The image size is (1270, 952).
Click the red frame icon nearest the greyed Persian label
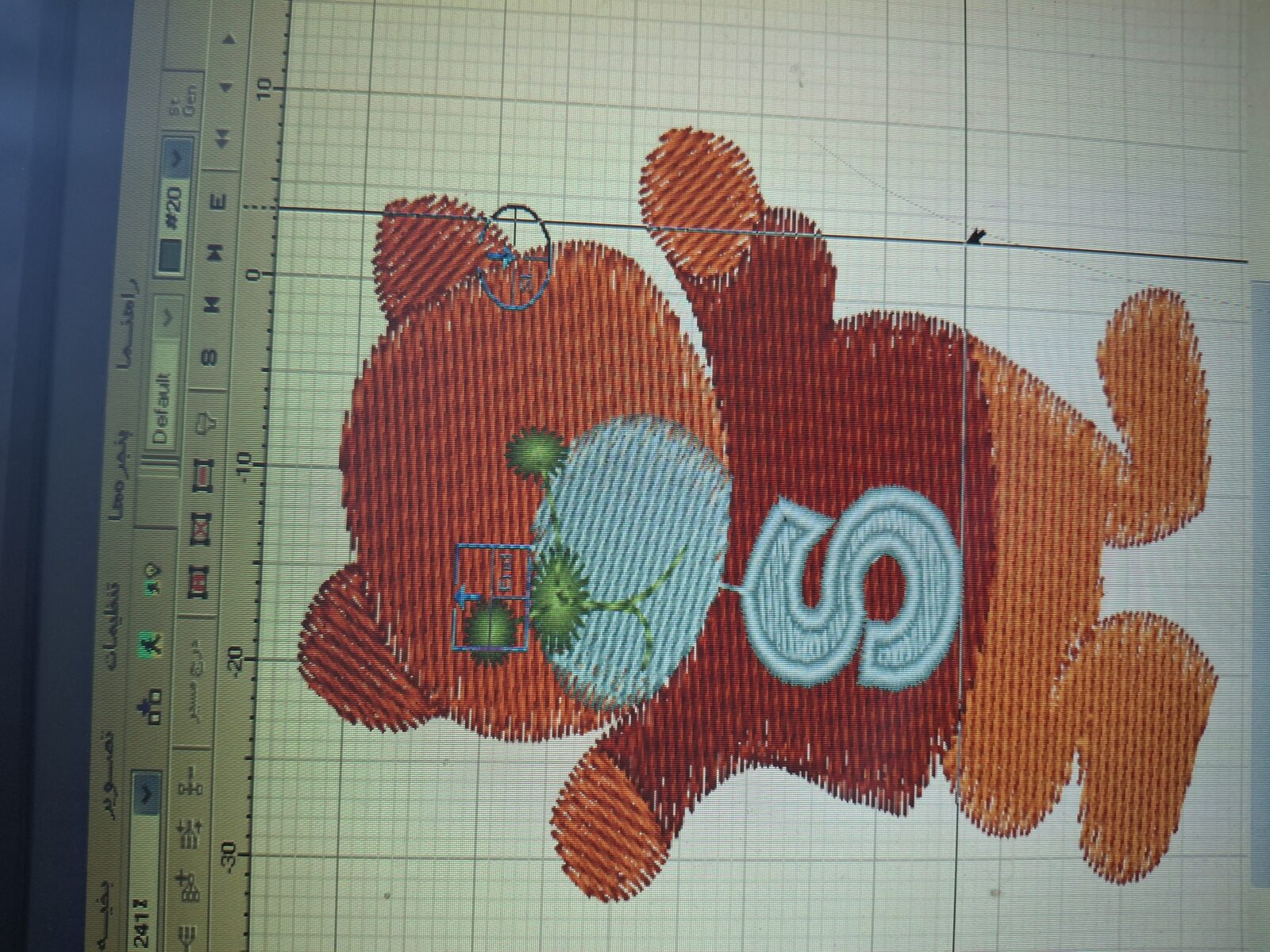(x=198, y=582)
